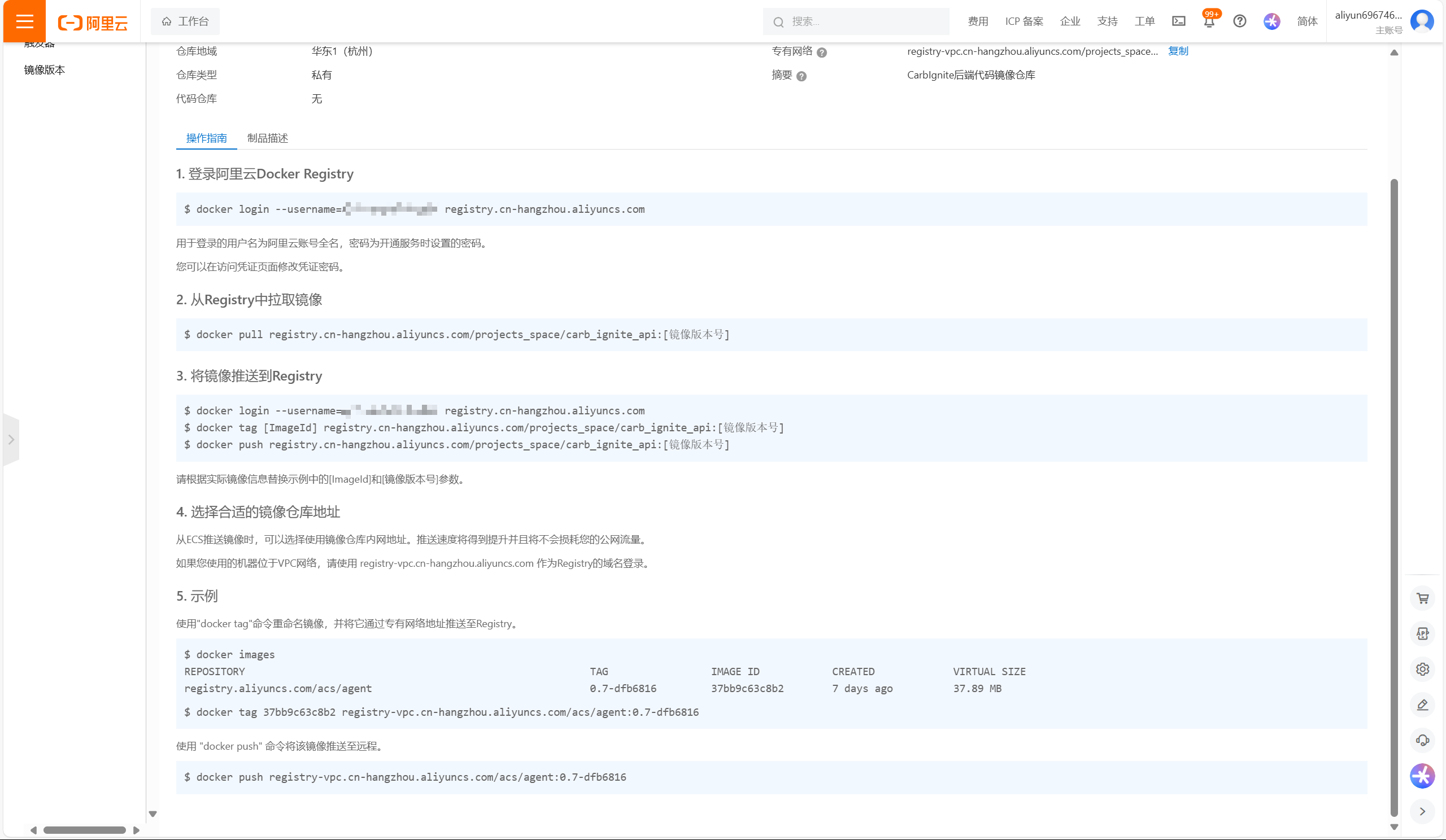Open the AI assistant icon in header
This screenshot has width=1446, height=840.
pos(1271,21)
